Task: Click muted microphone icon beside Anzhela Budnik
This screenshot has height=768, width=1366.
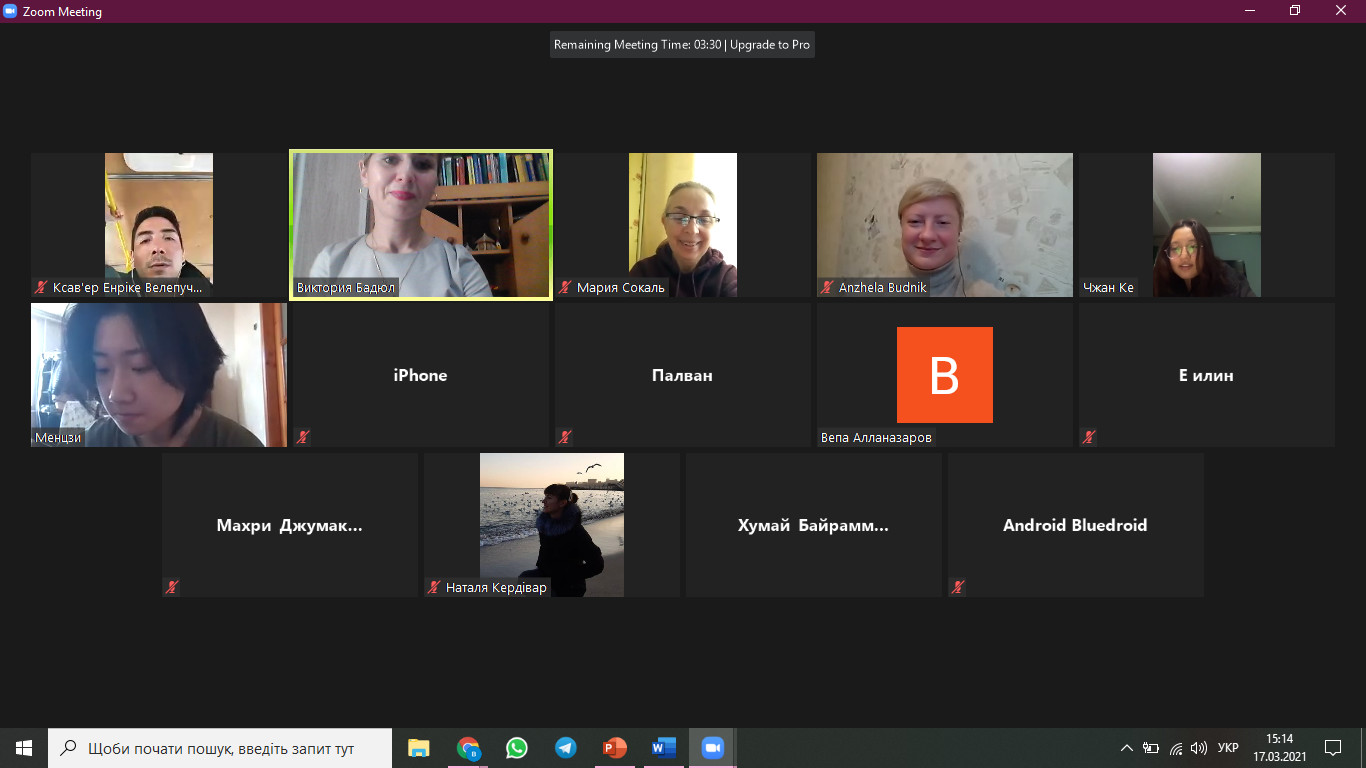Action: click(x=827, y=287)
